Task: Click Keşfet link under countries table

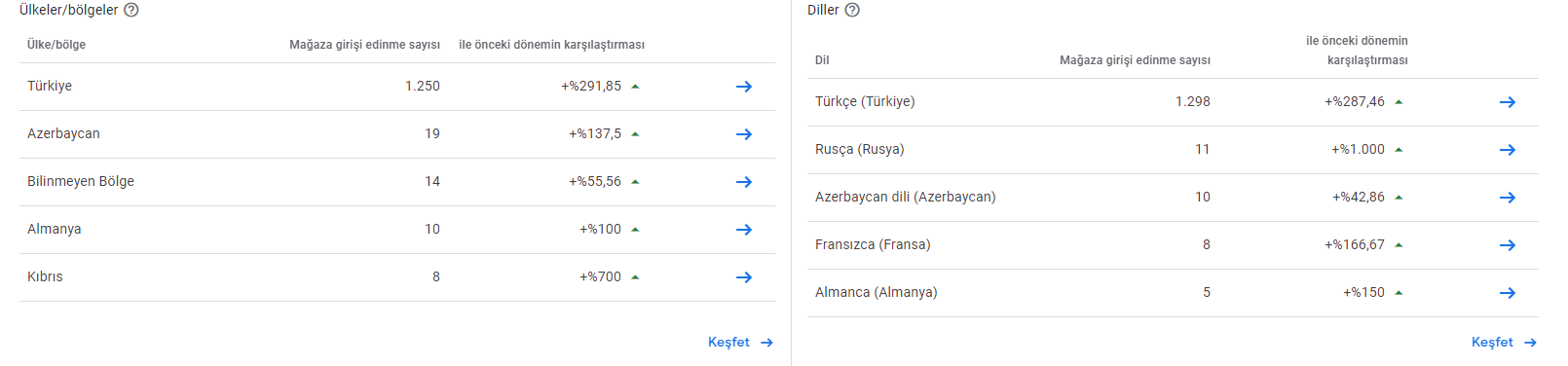Action: click(740, 343)
